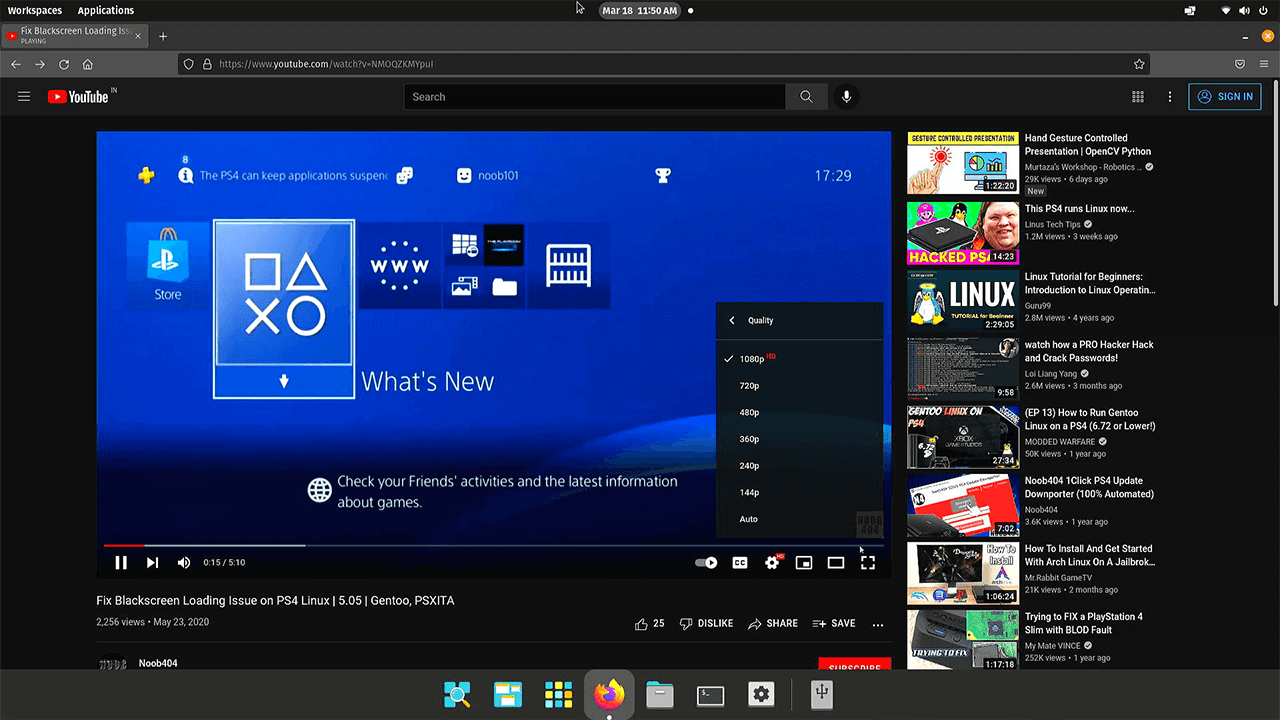Image resolution: width=1280 pixels, height=720 pixels.
Task: Click the SIGN IN button
Action: tap(1225, 97)
